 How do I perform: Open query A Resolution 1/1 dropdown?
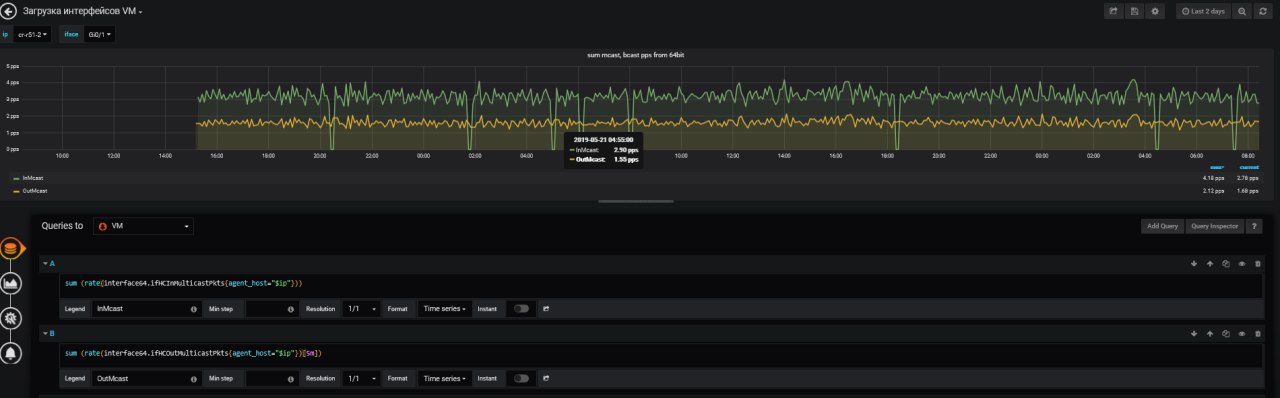coord(362,309)
